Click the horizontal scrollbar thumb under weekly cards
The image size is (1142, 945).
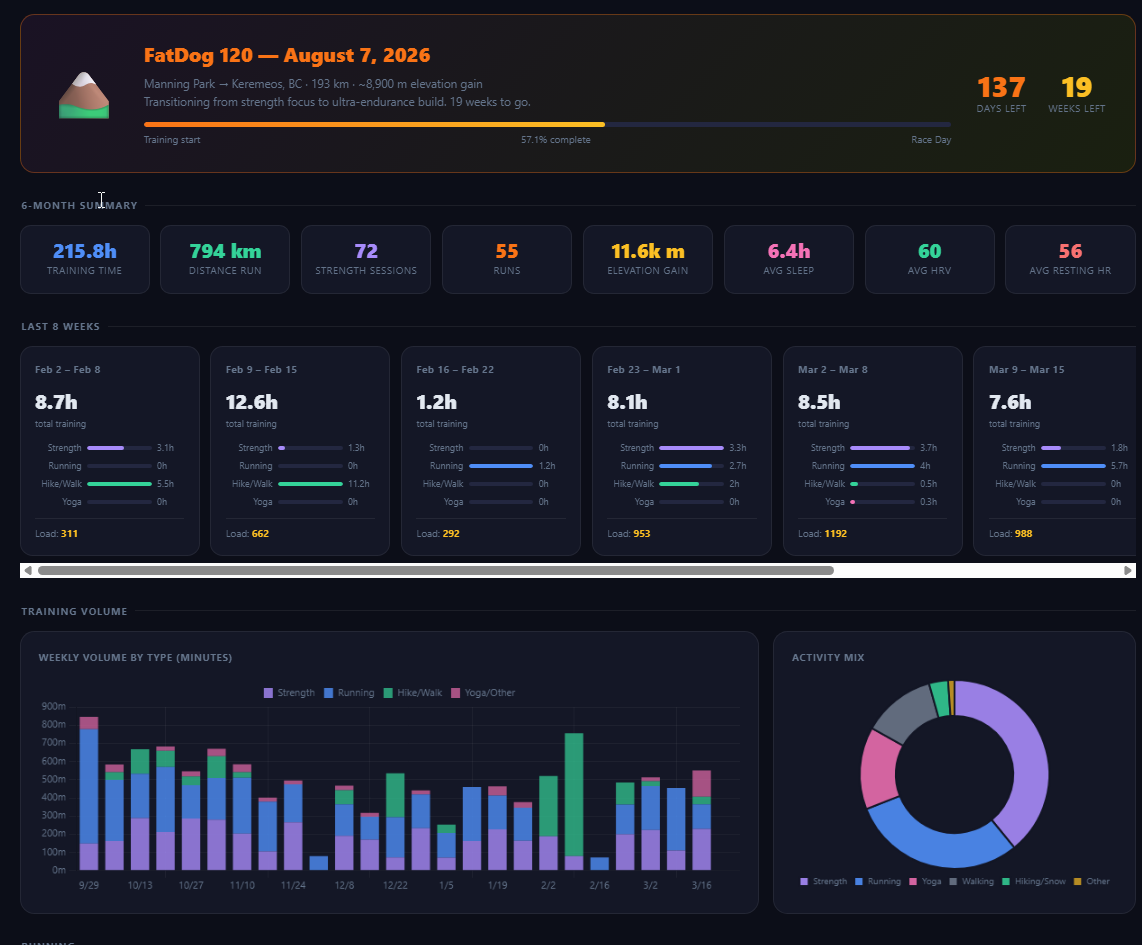[x=436, y=571]
